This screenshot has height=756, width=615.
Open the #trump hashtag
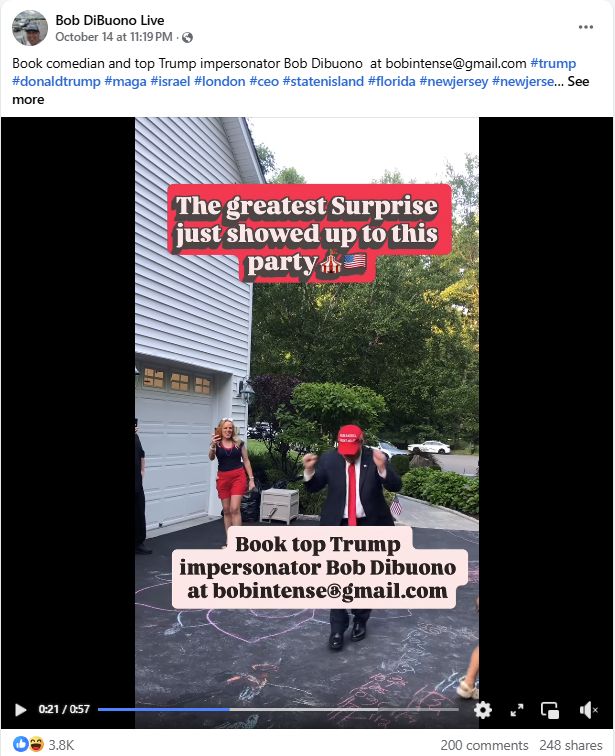(553, 63)
